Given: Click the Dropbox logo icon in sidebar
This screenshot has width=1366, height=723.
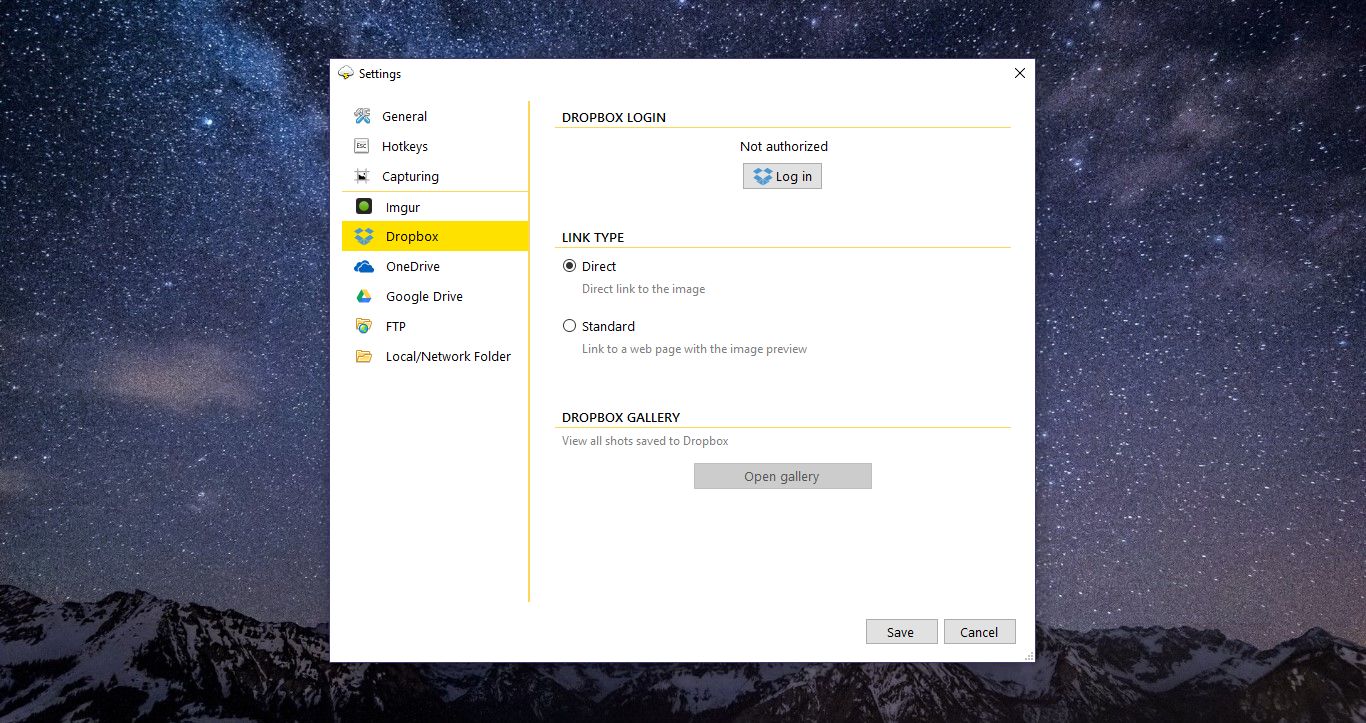Looking at the screenshot, I should coord(364,237).
